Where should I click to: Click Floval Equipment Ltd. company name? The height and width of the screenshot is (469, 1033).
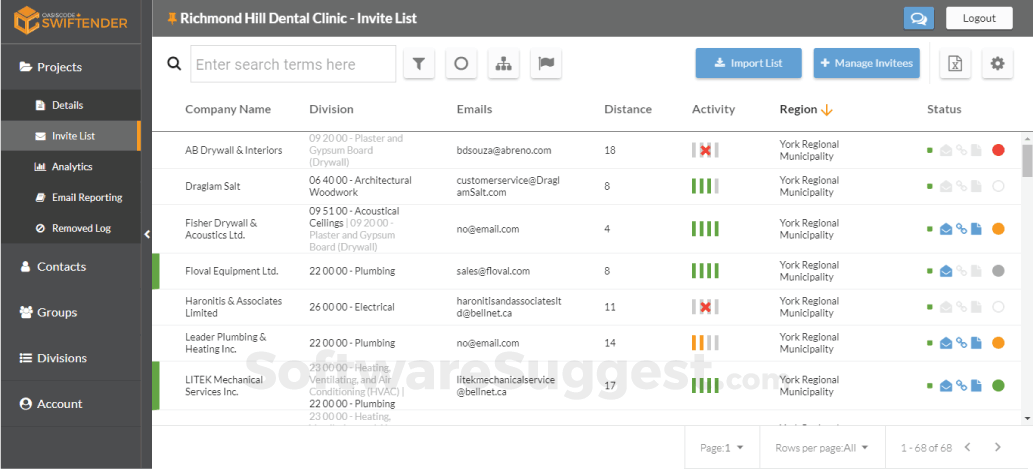coord(232,271)
